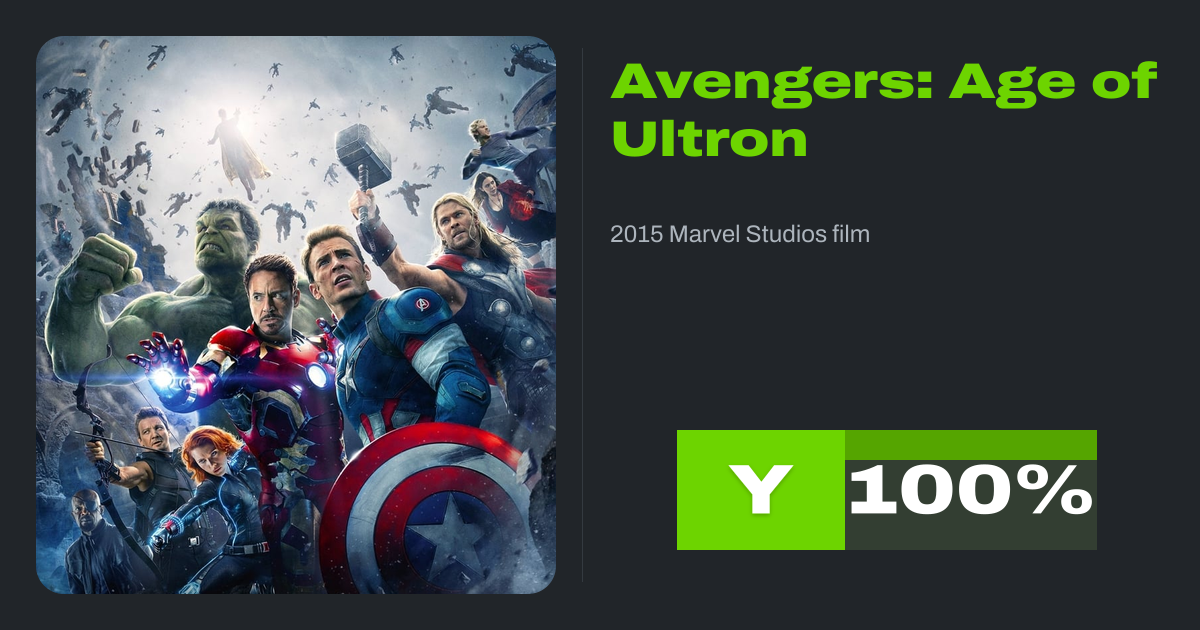The height and width of the screenshot is (630, 1200).
Task: Click Thor's face on the poster
Action: click(455, 227)
